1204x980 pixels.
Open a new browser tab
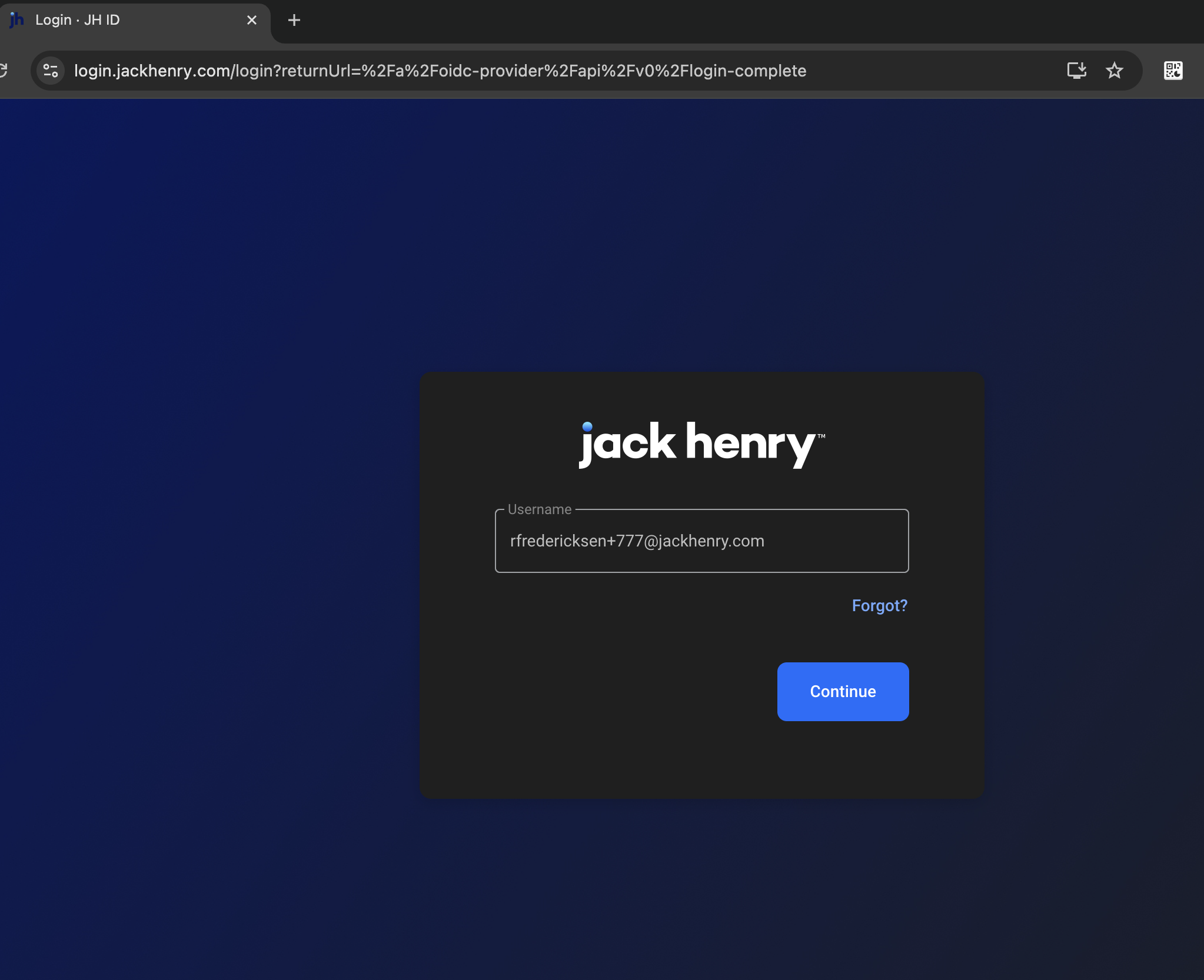[x=294, y=20]
